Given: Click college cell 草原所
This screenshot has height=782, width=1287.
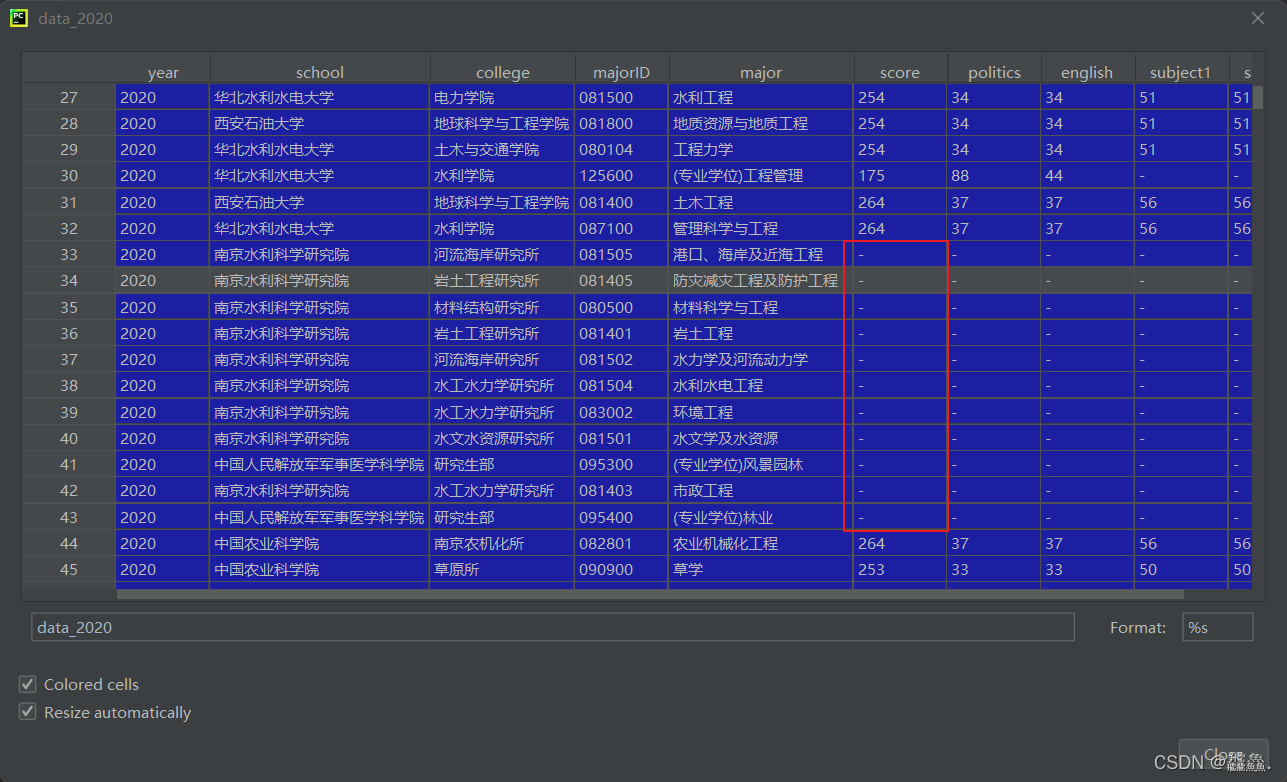Looking at the screenshot, I should (x=503, y=569).
